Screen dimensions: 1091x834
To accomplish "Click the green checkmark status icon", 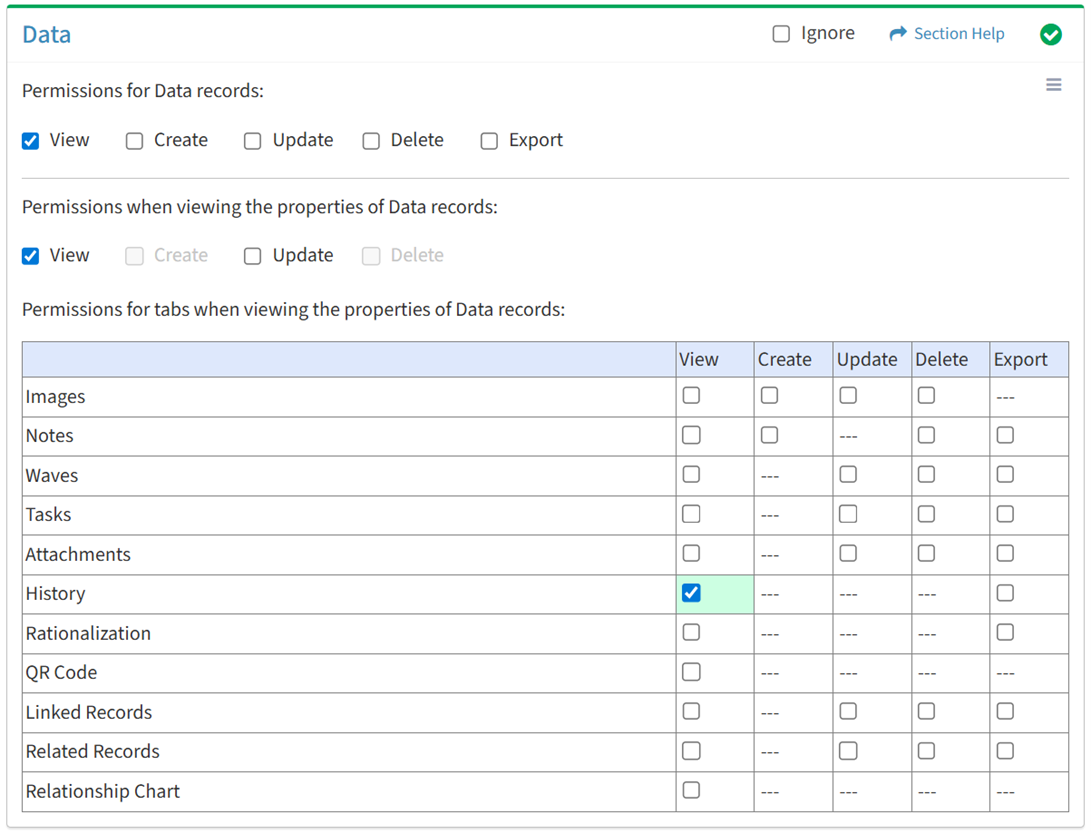I will coord(1050,35).
